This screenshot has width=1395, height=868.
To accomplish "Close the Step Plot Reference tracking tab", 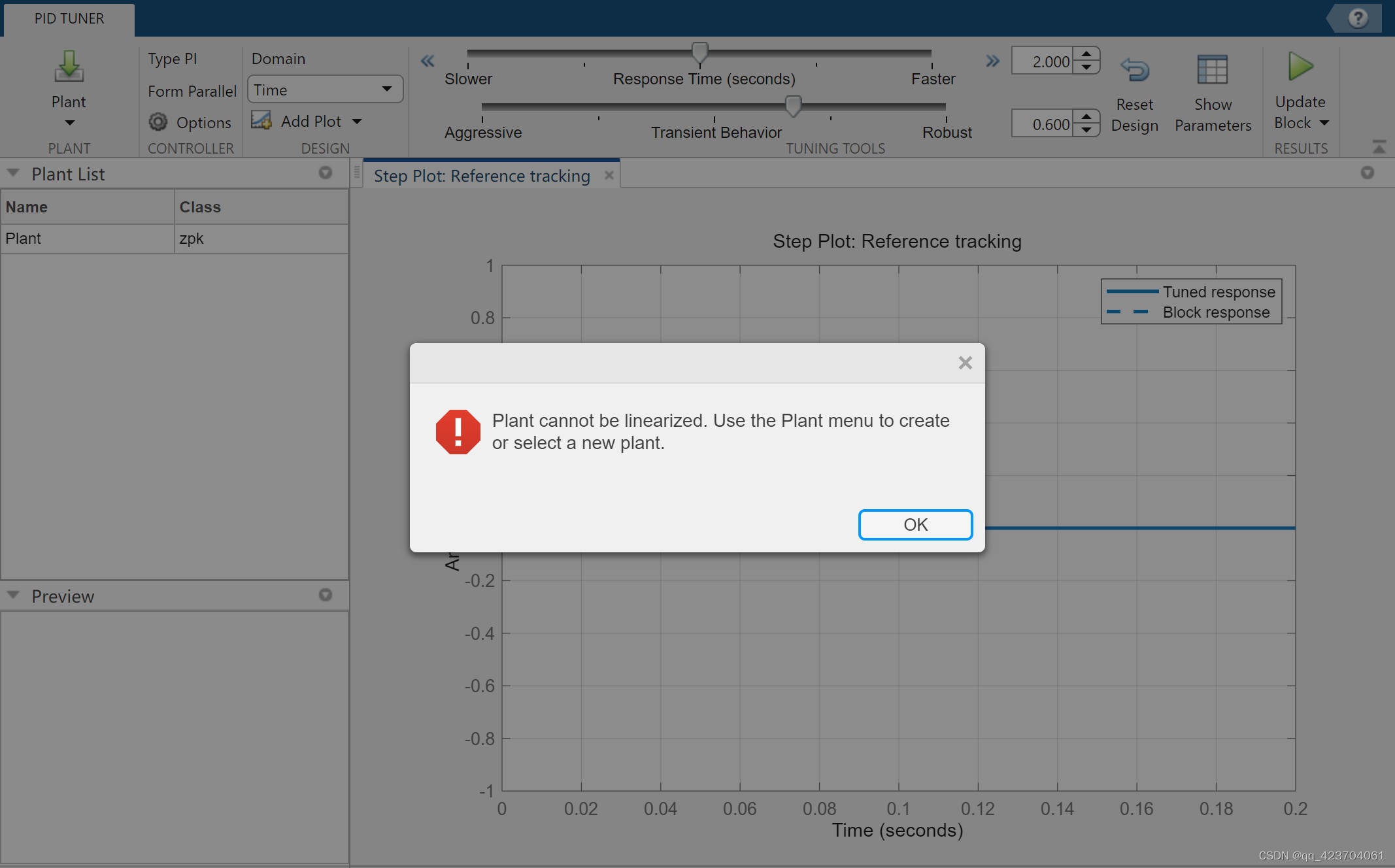I will 609,175.
